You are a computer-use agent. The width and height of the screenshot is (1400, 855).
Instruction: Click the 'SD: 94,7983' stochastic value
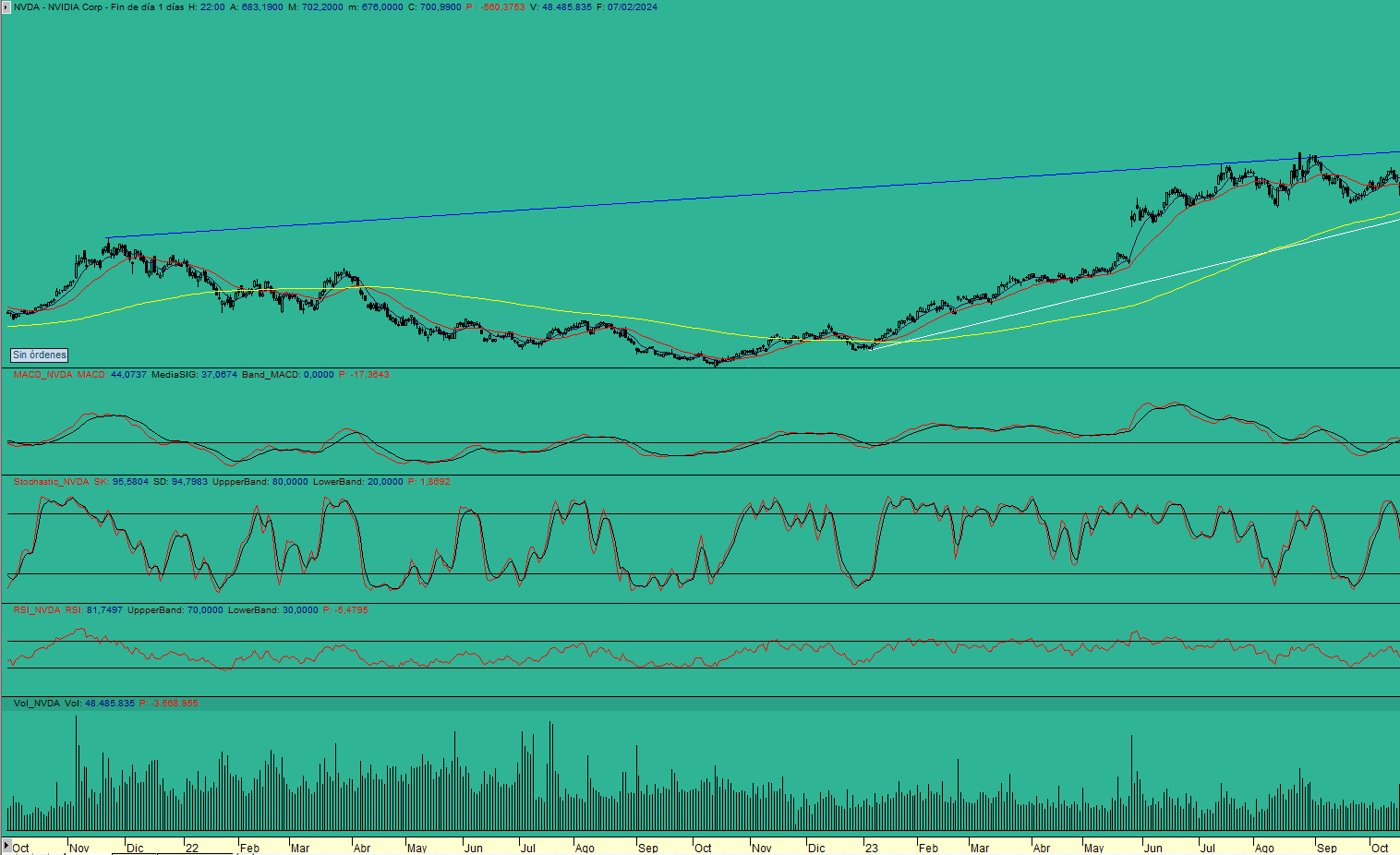click(180, 482)
